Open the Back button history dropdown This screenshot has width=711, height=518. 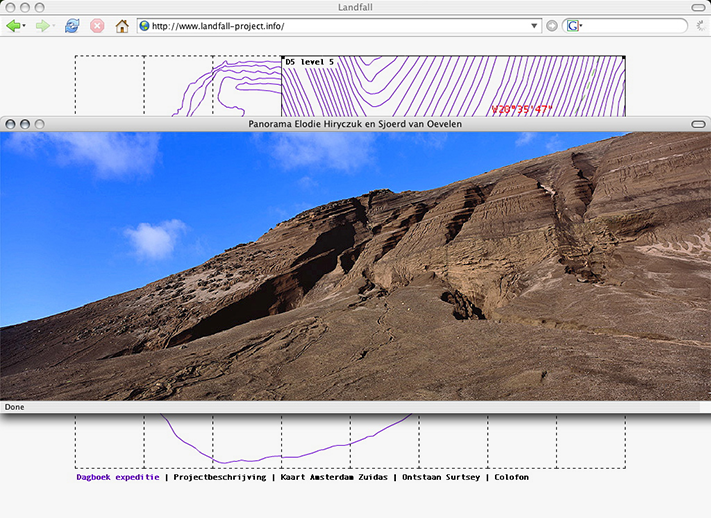25,26
